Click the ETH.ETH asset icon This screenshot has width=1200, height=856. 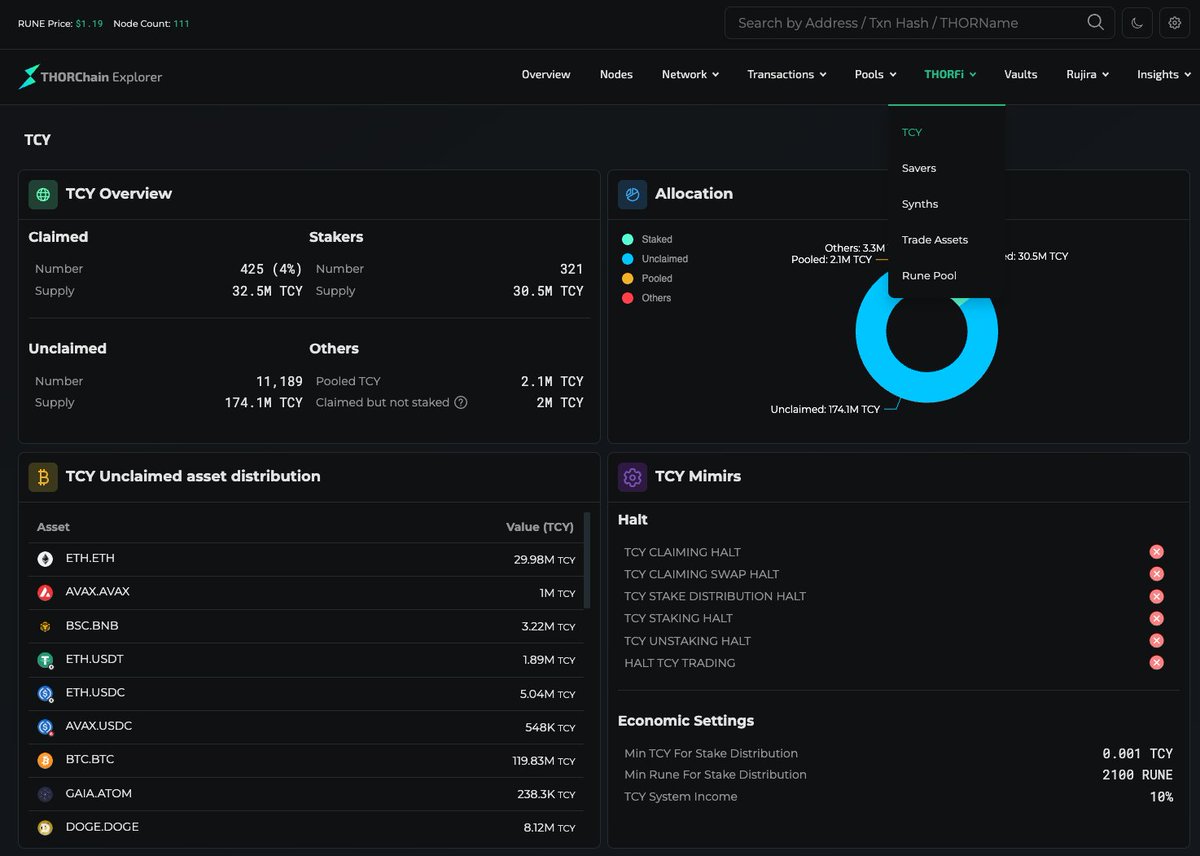(x=45, y=559)
